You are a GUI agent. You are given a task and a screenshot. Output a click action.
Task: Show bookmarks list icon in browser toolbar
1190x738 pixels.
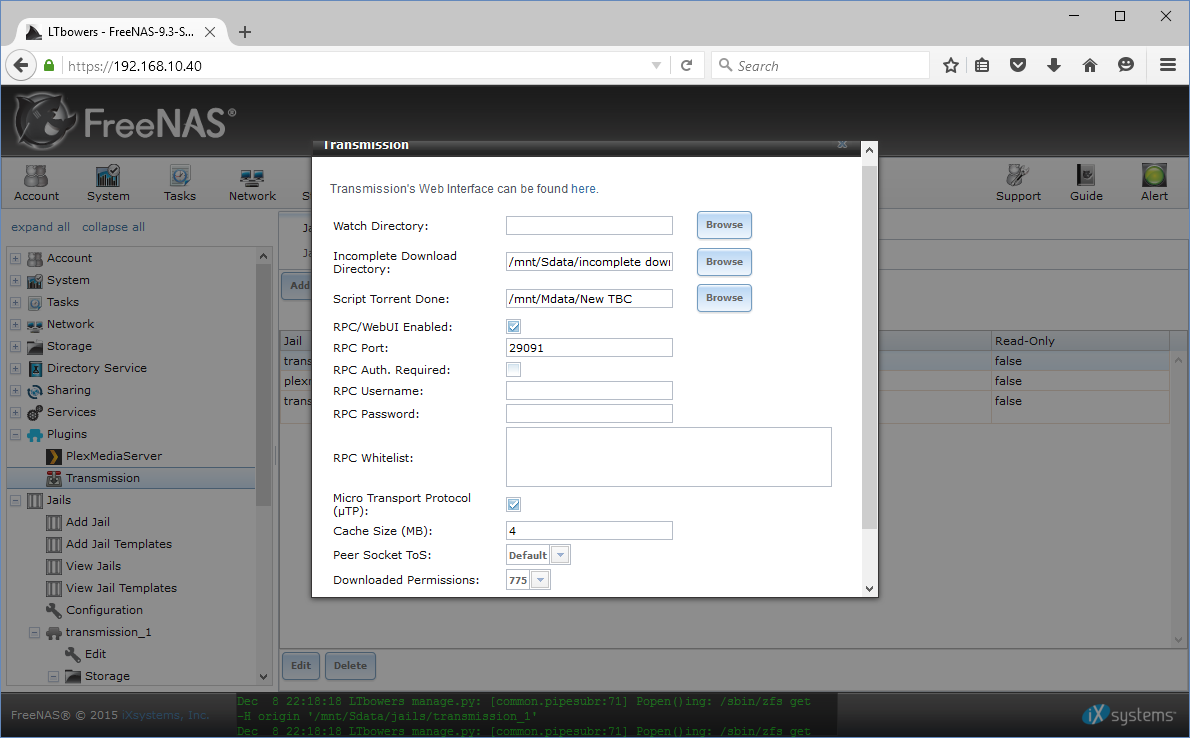pyautogui.click(x=982, y=65)
